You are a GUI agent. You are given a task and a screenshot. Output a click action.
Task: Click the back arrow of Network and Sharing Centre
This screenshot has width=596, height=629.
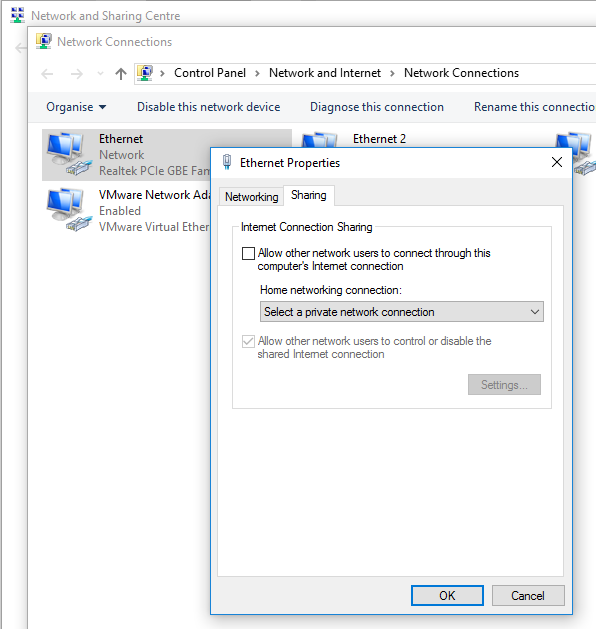pyautogui.click(x=20, y=48)
